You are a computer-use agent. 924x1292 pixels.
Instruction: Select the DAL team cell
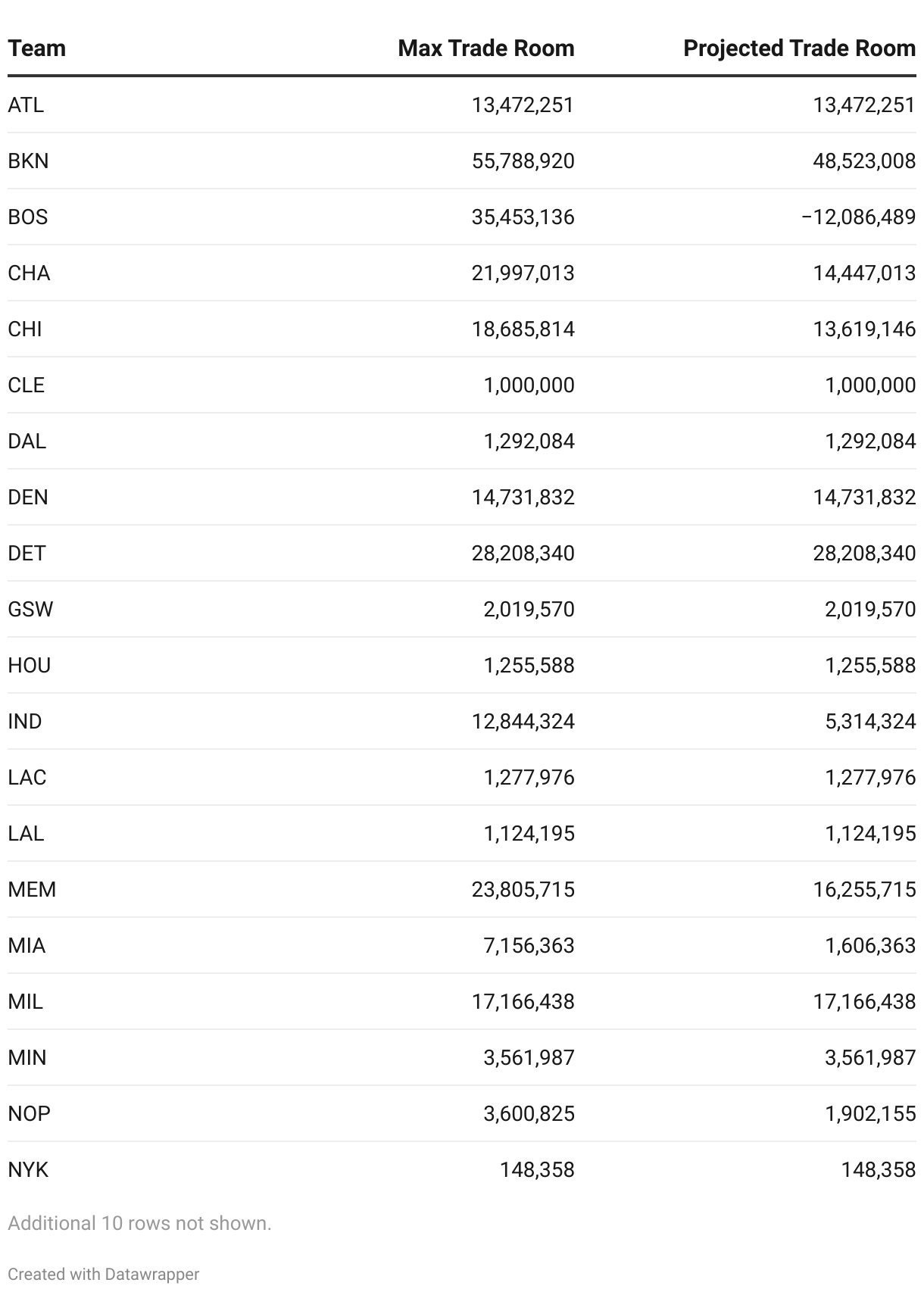(x=27, y=441)
